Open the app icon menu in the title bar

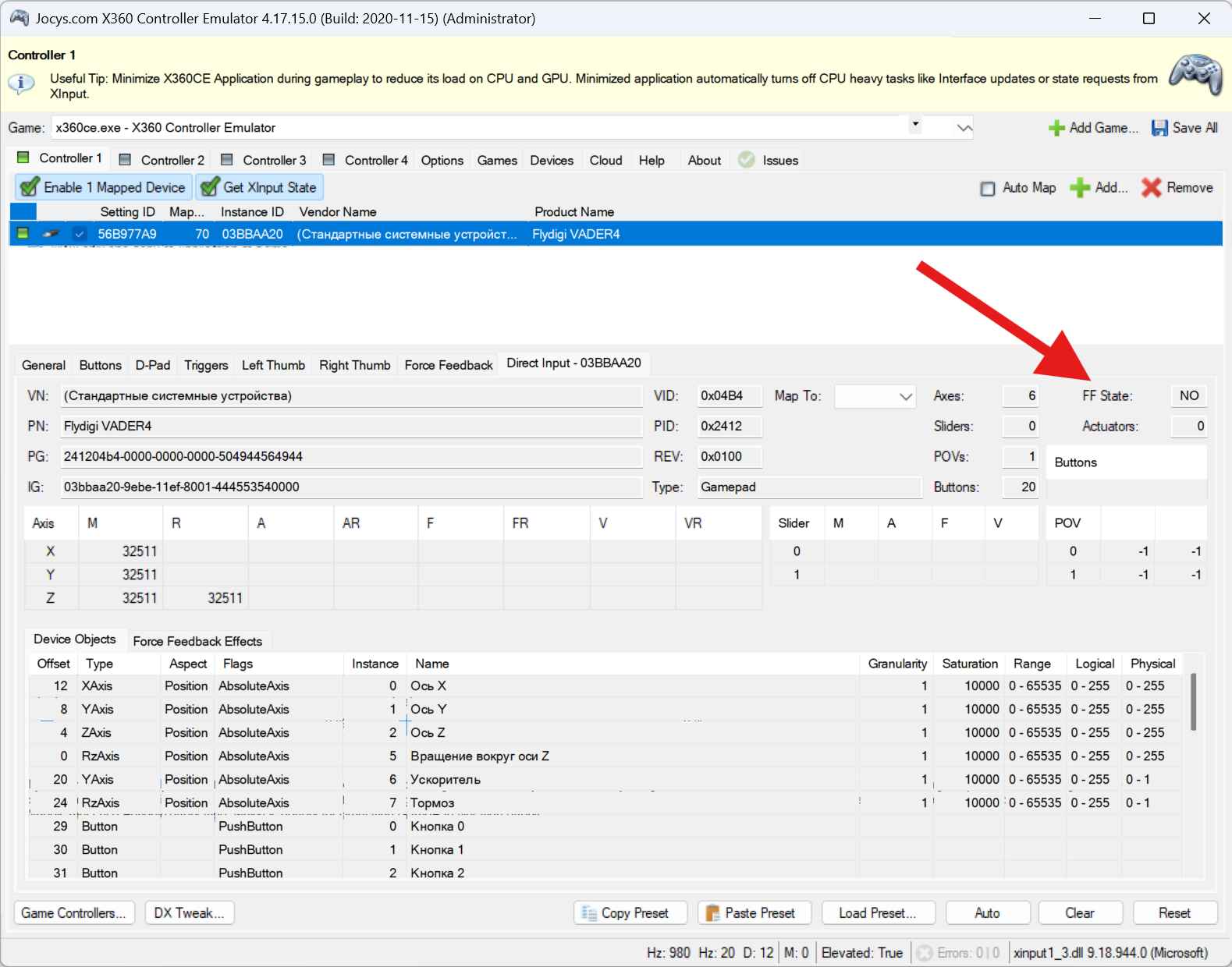point(19,18)
